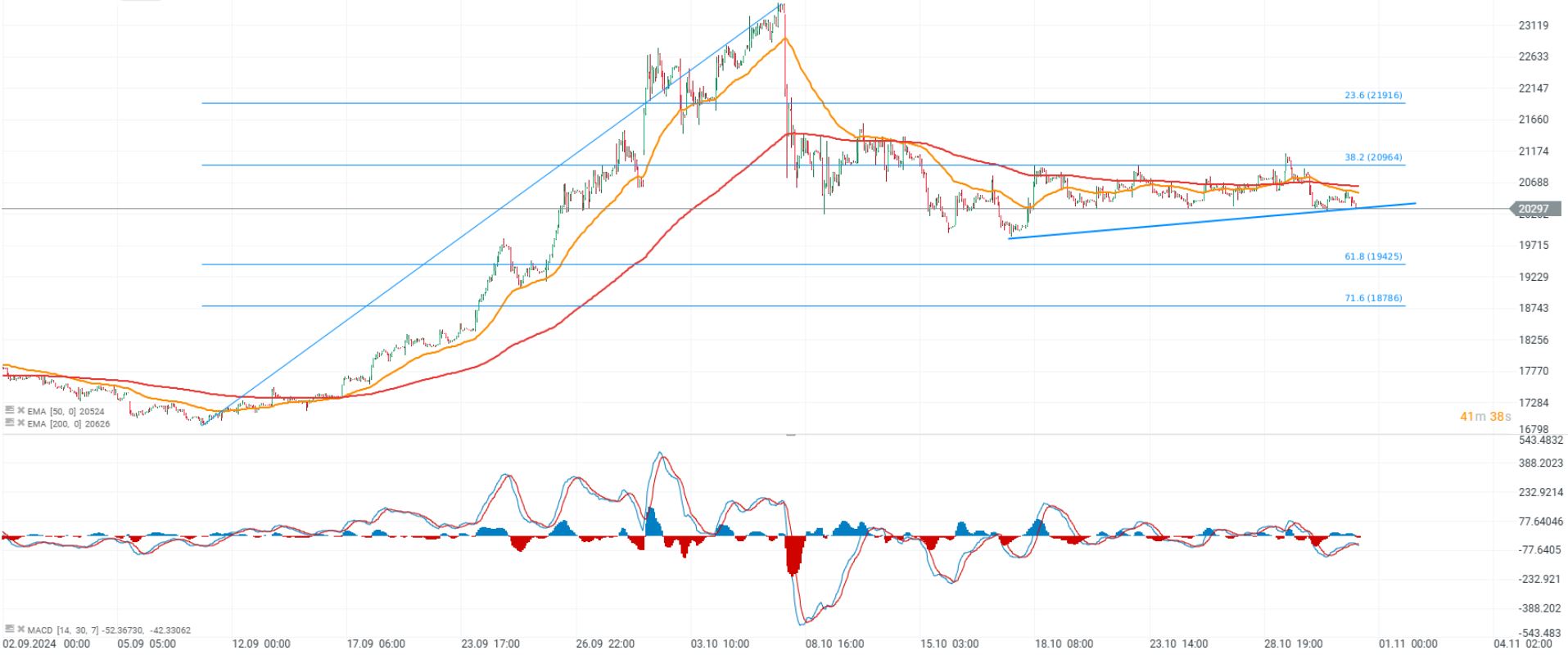The width and height of the screenshot is (1568, 655).
Task: Remove the EMA 50 indicator with its X
Action: tap(20, 410)
